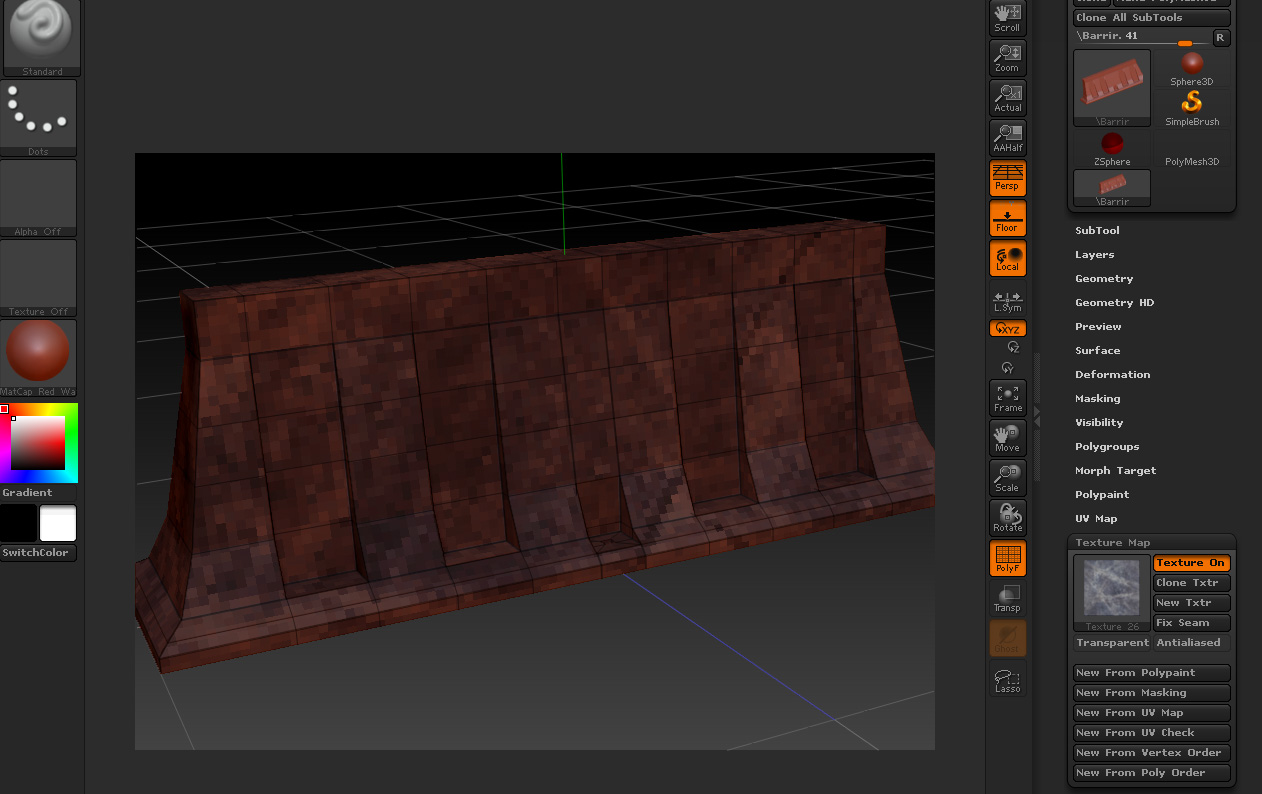Viewport: 1262px width, 794px height.
Task: Select the Scroll canvas tool
Action: tap(1007, 18)
